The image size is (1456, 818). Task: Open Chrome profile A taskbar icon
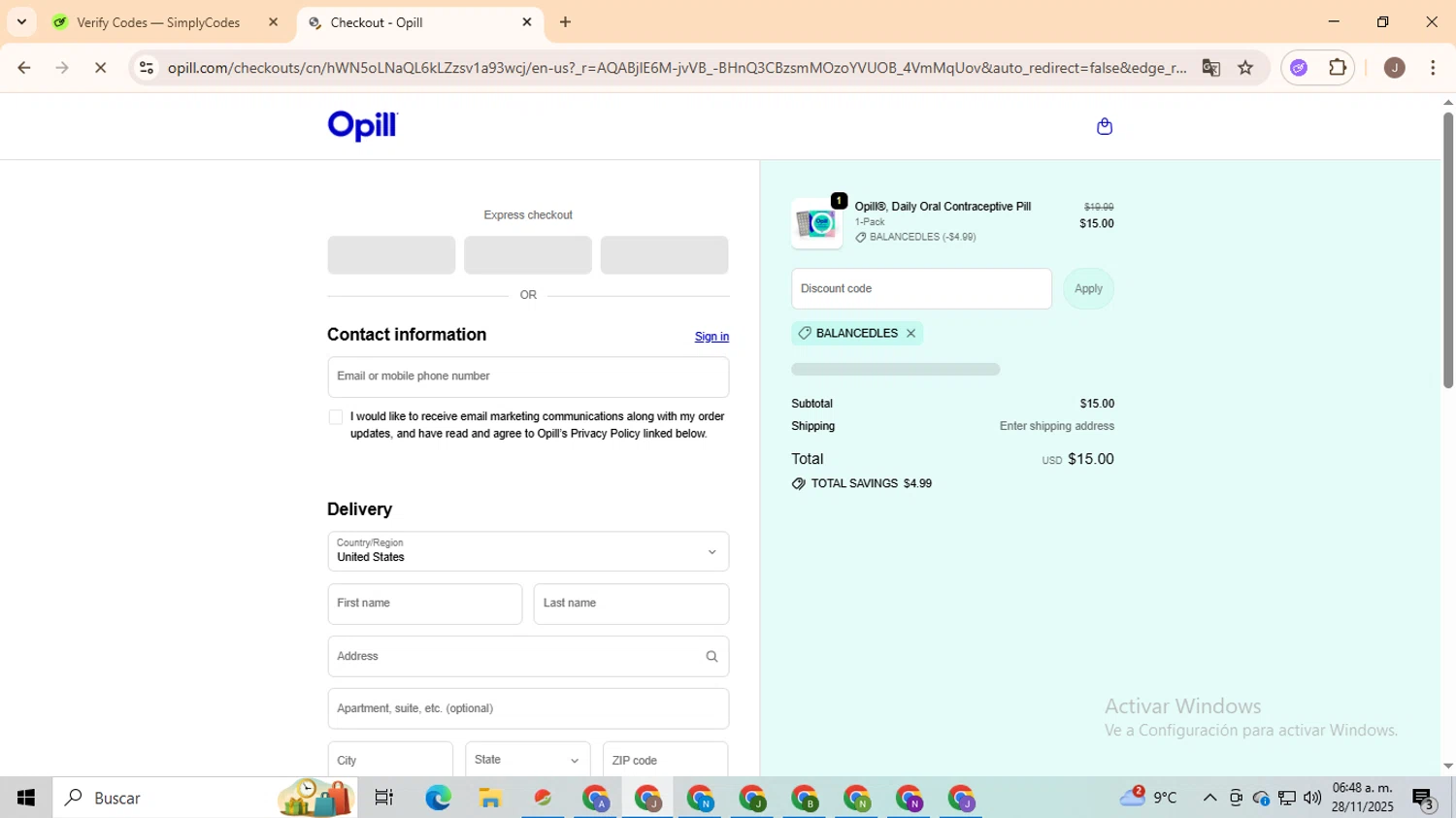tap(595, 799)
